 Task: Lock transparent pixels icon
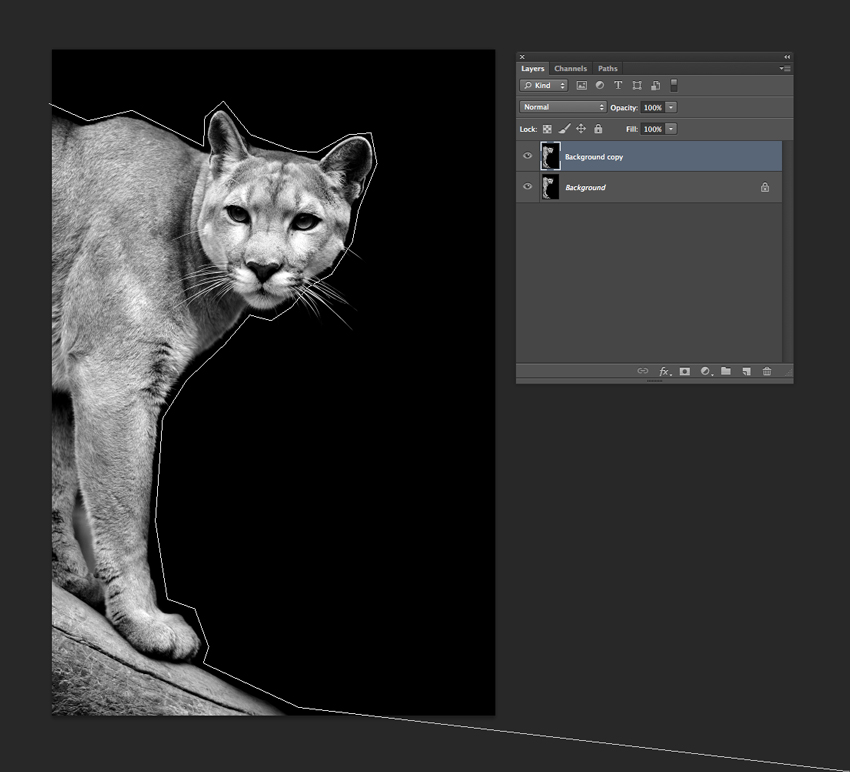click(547, 129)
